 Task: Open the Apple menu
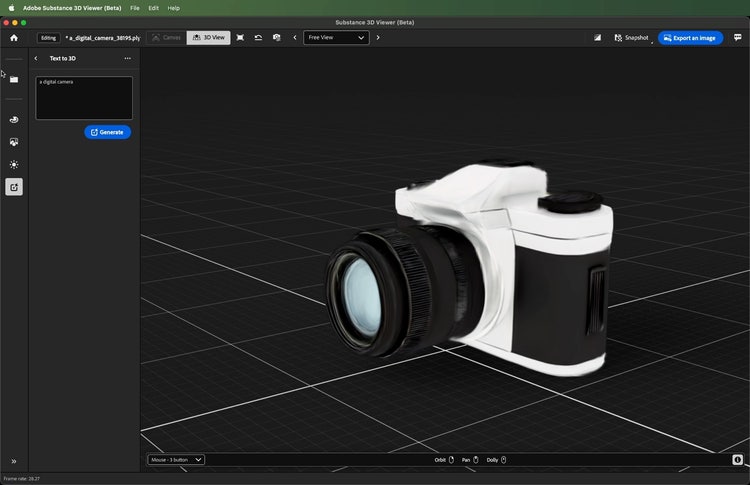11,8
